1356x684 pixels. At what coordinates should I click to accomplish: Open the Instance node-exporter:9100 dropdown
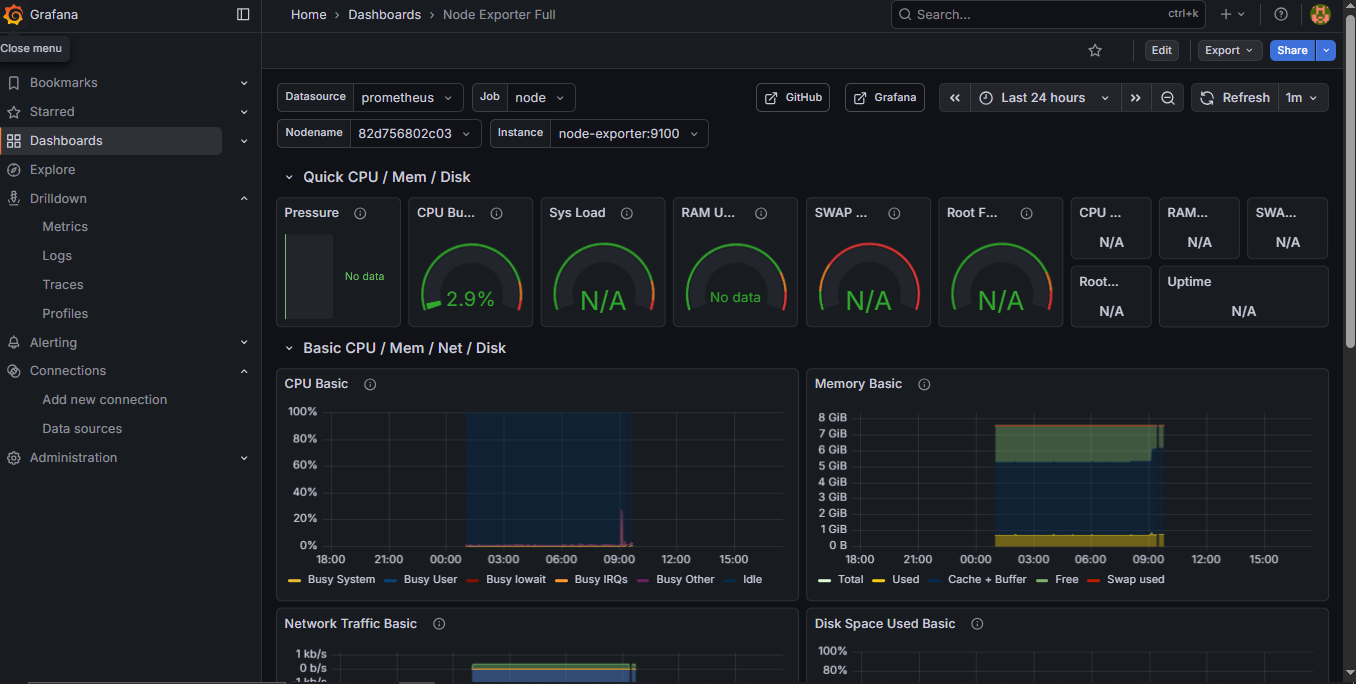[629, 134]
